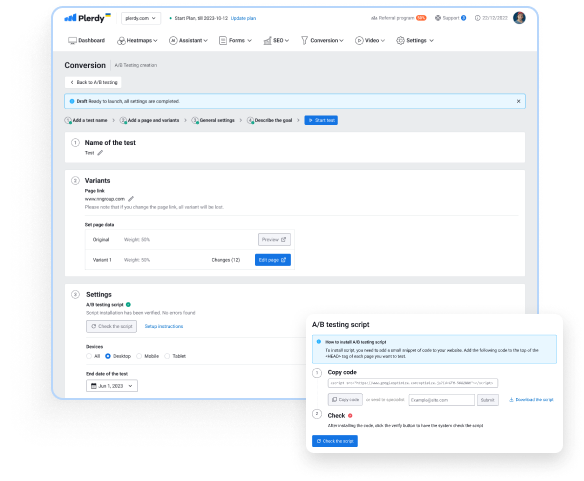Open the Setup instructions link
The width and height of the screenshot is (584, 481).
coord(164,326)
